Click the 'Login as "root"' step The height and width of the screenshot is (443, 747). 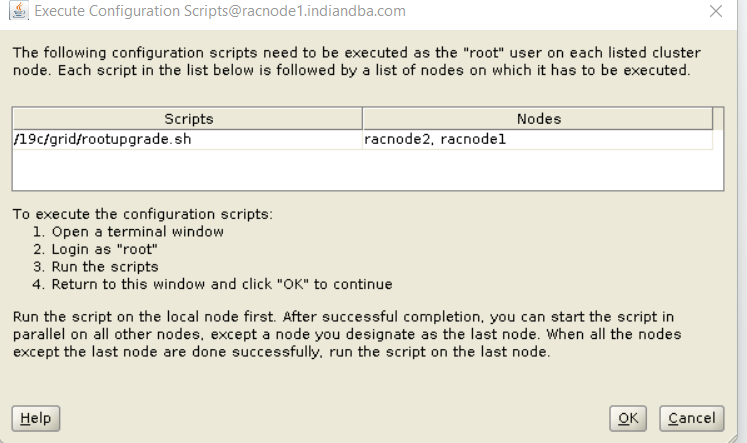95,249
